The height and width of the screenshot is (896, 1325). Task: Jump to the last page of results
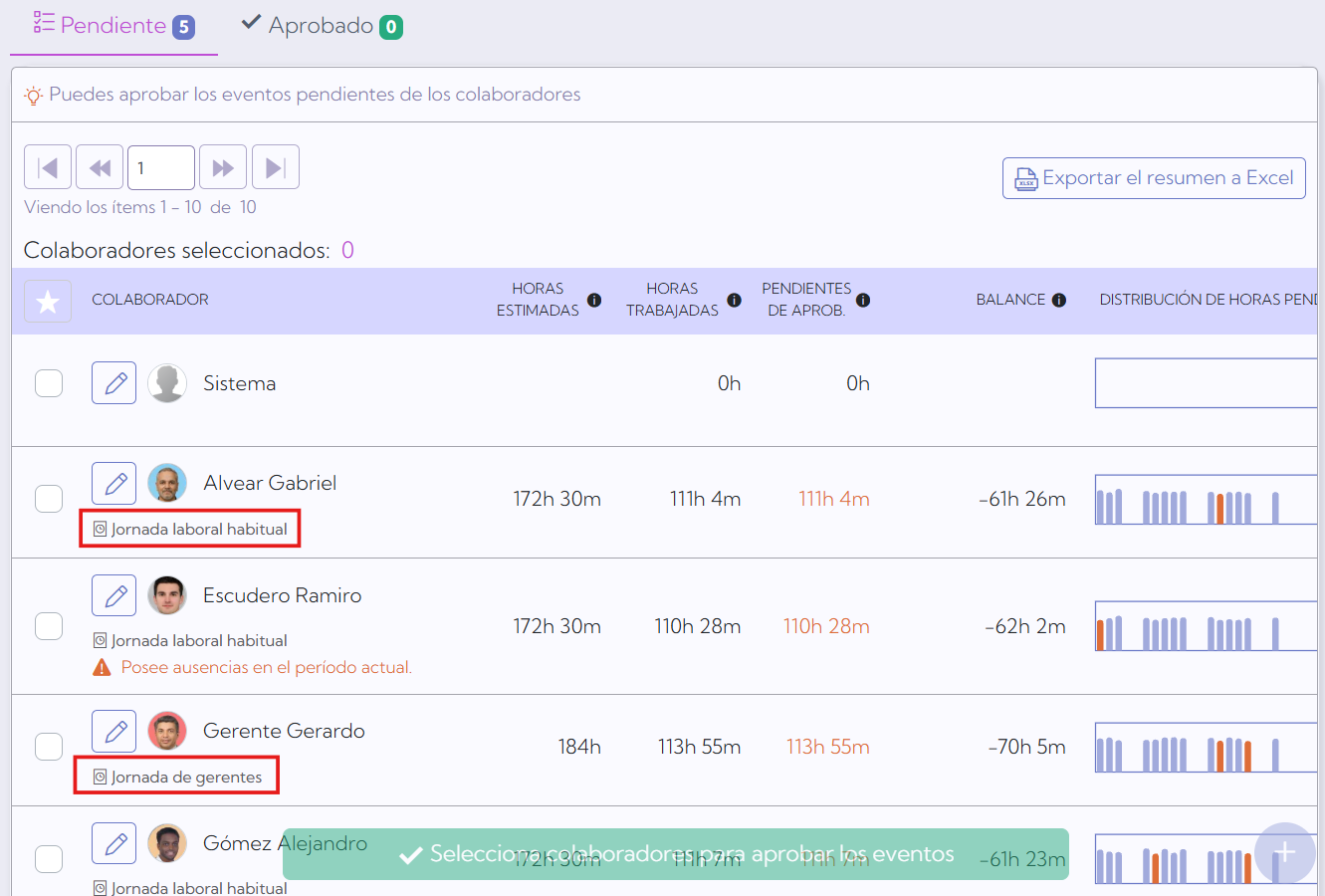point(276,167)
